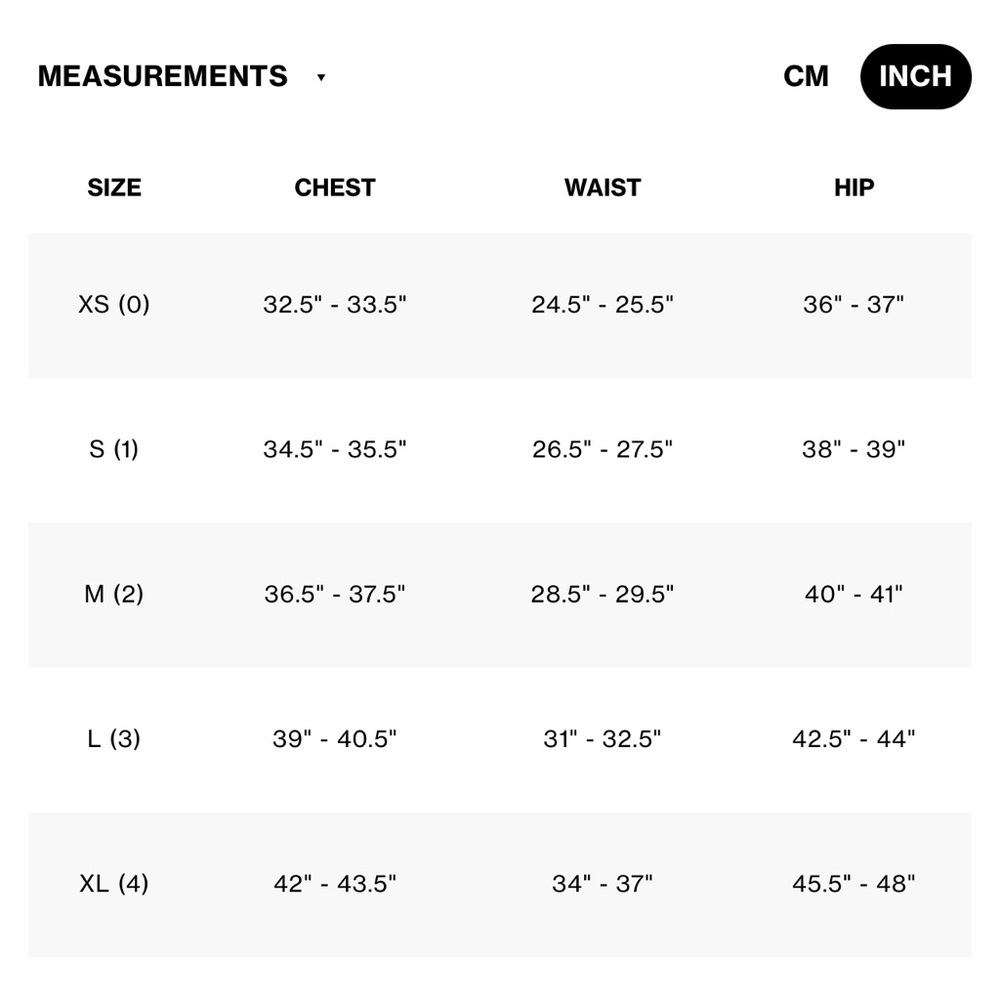Viewport: 1000px width, 1000px height.
Task: Switch units to CM
Action: (x=806, y=77)
